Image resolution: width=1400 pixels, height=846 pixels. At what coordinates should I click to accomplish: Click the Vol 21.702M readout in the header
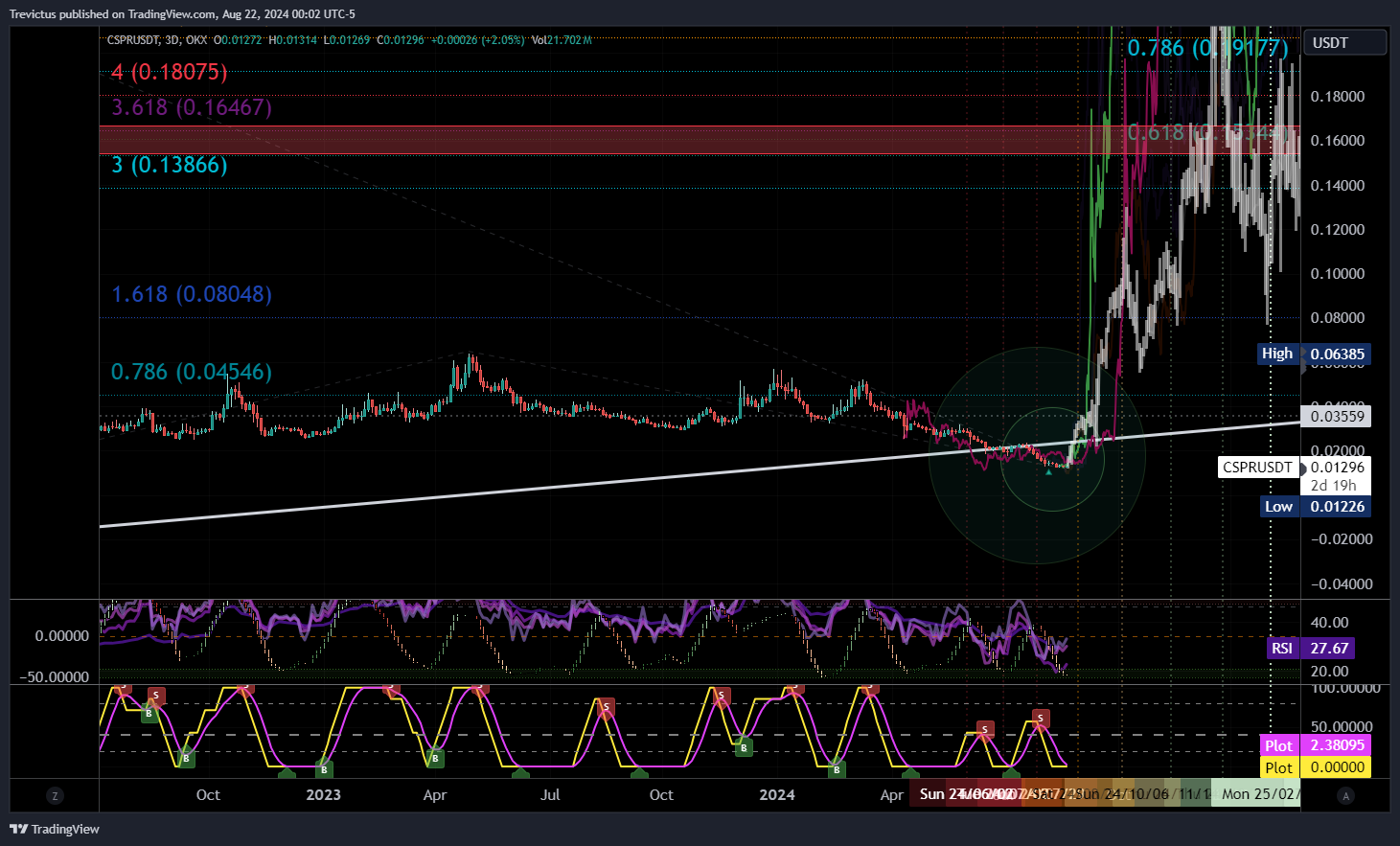562,40
